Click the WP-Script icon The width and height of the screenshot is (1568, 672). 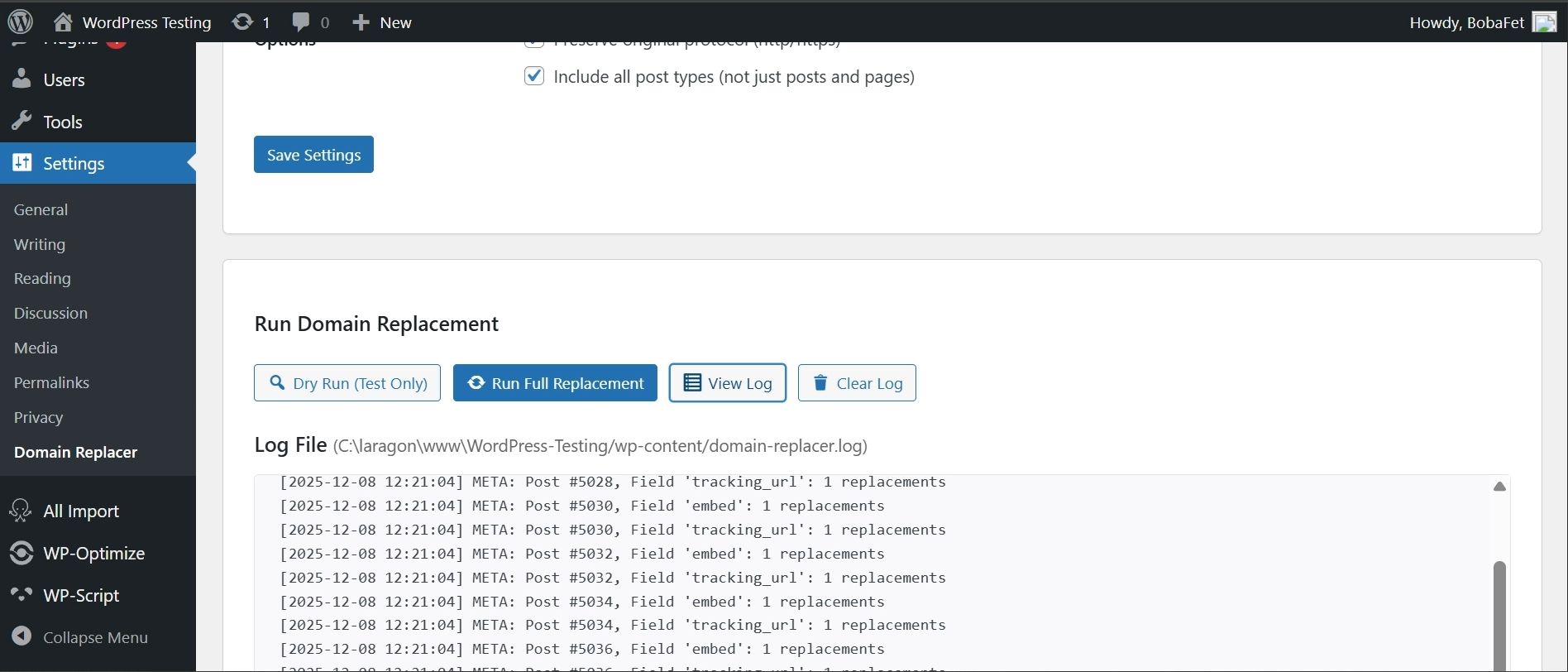click(x=22, y=595)
